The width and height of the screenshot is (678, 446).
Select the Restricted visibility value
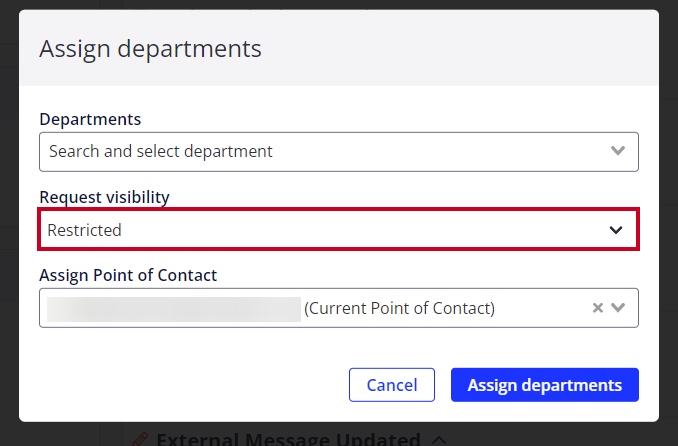[x=84, y=230]
